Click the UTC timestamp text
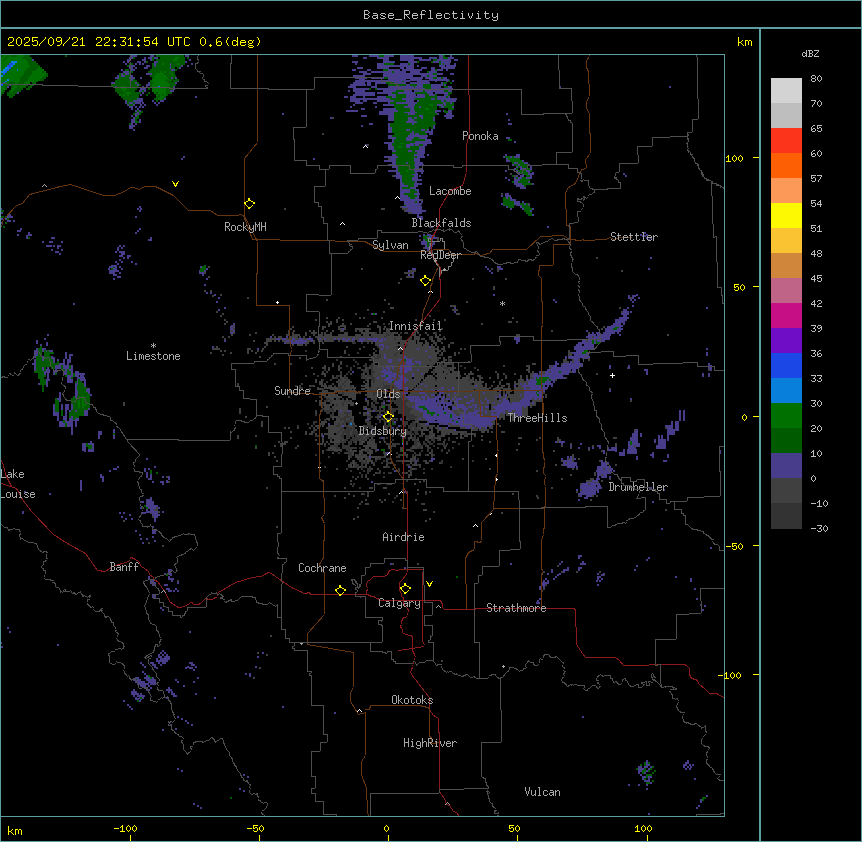Image resolution: width=862 pixels, height=842 pixels. tap(134, 42)
